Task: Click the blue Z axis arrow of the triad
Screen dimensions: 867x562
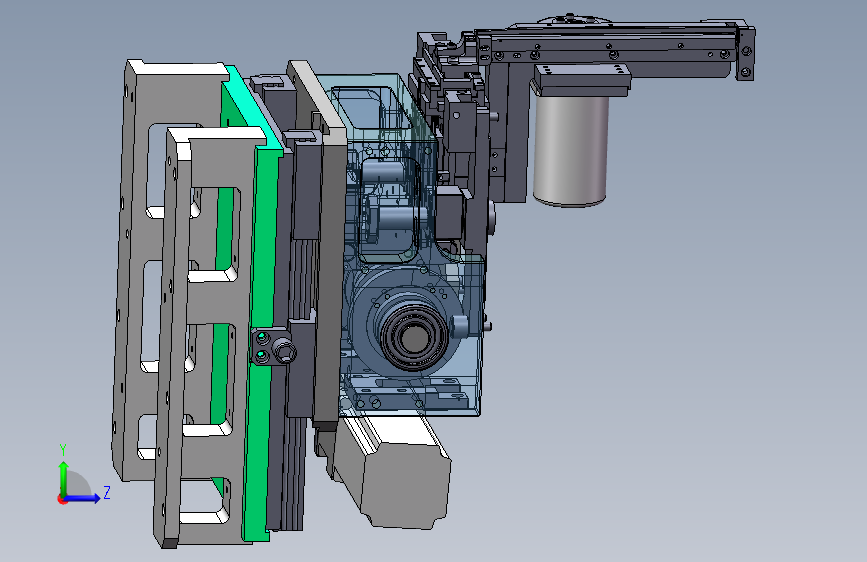Action: pyautogui.click(x=83, y=498)
